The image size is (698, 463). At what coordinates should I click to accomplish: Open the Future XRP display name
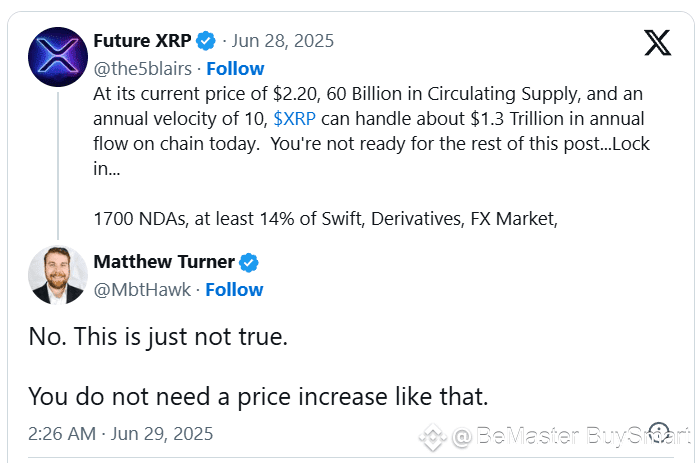coord(142,41)
